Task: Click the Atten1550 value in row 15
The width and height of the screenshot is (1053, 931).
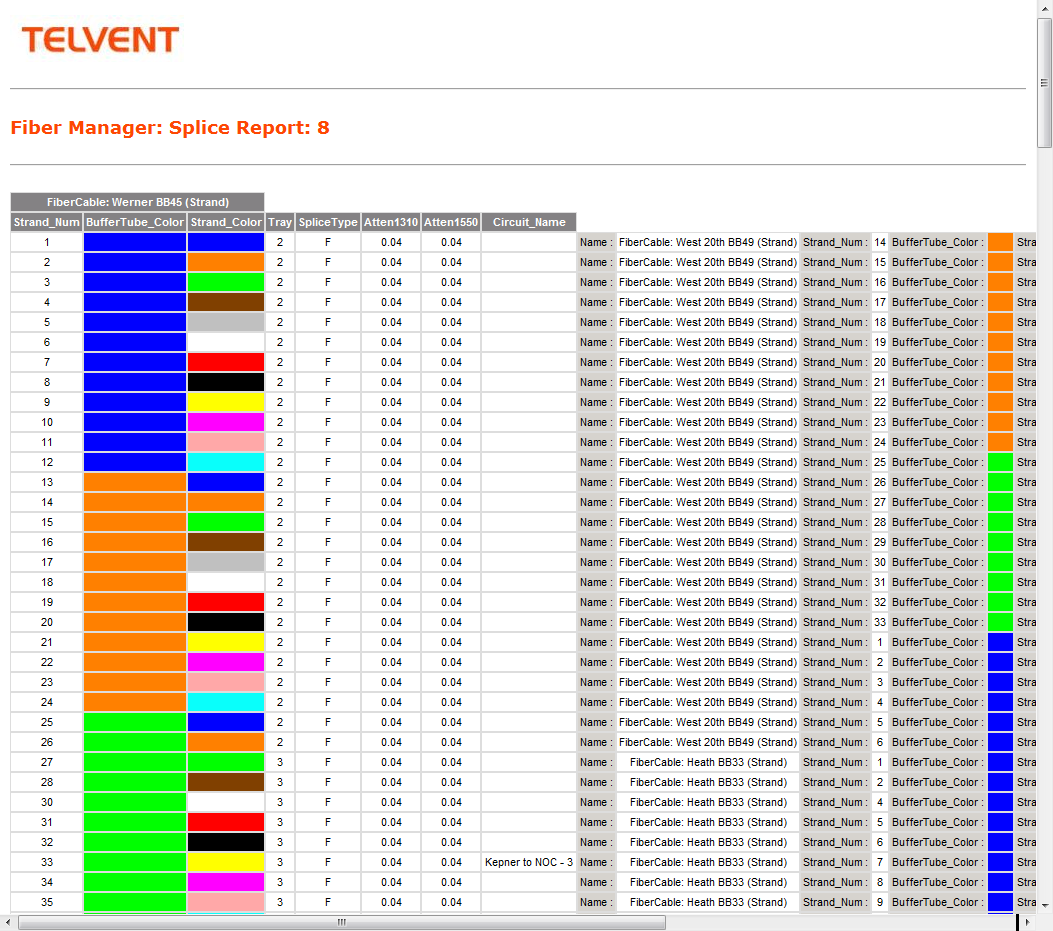Action: click(451, 522)
